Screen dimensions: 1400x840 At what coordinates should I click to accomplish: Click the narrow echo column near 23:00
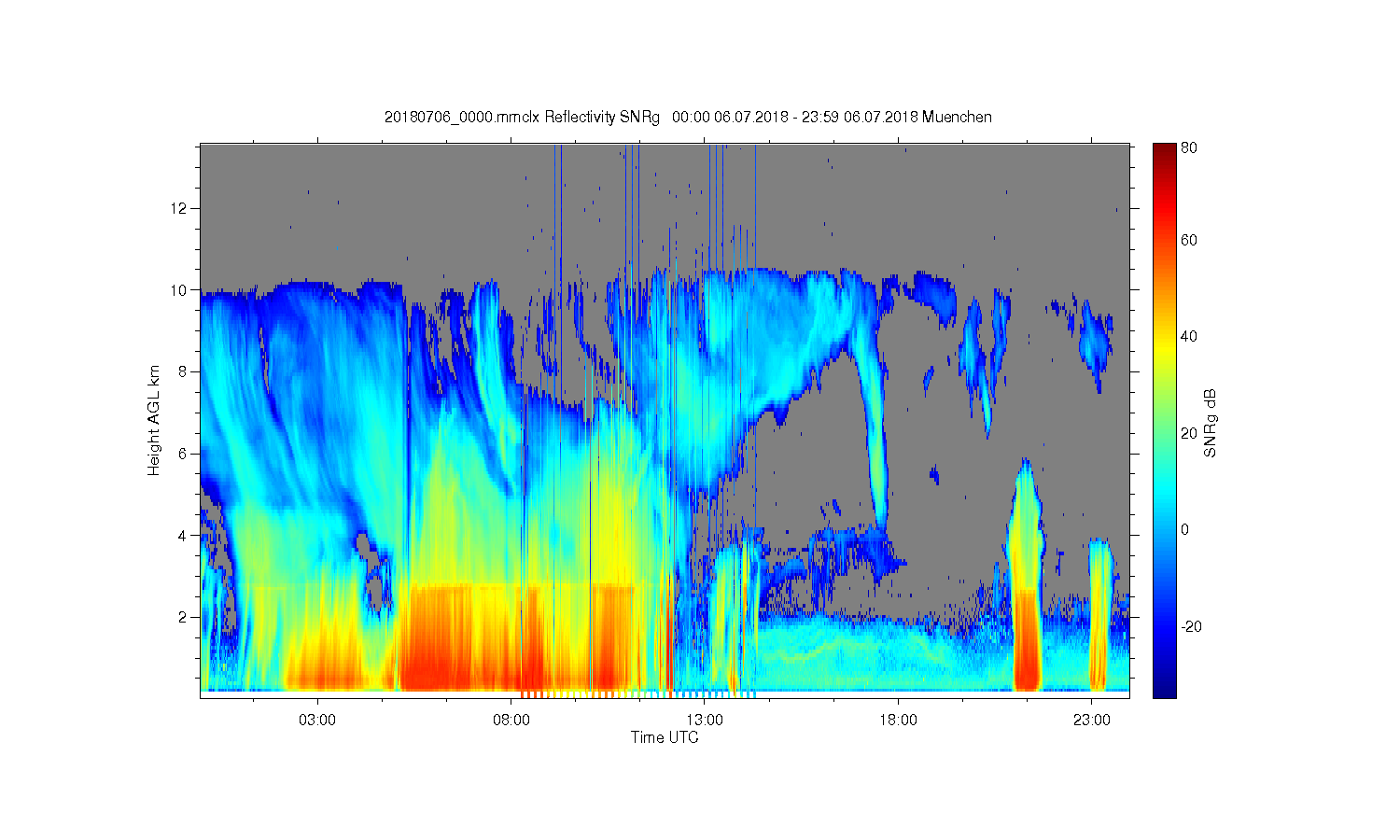click(x=1101, y=616)
